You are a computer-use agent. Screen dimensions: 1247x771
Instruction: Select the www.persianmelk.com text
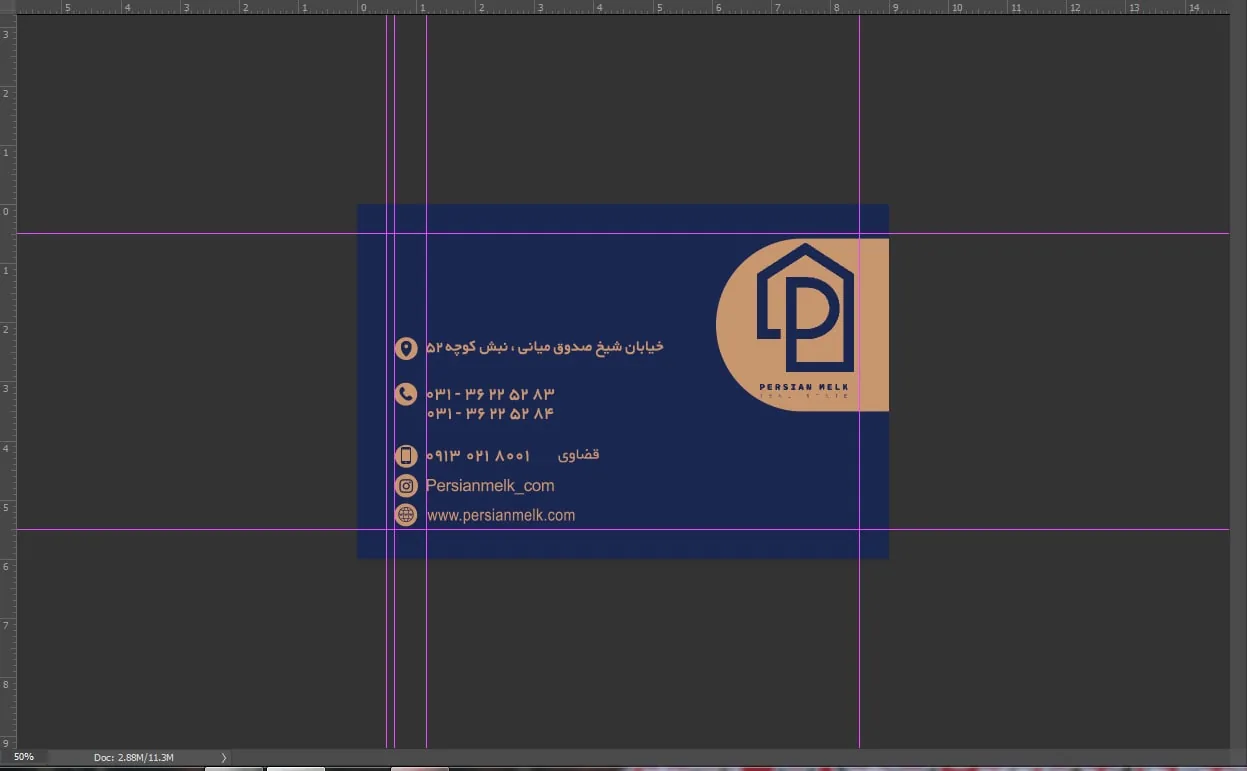pos(500,516)
